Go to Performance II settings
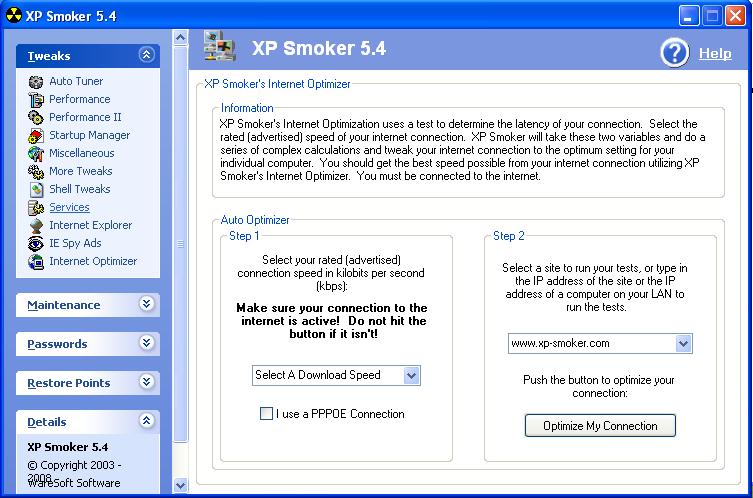Image resolution: width=753 pixels, height=498 pixels. click(x=85, y=117)
